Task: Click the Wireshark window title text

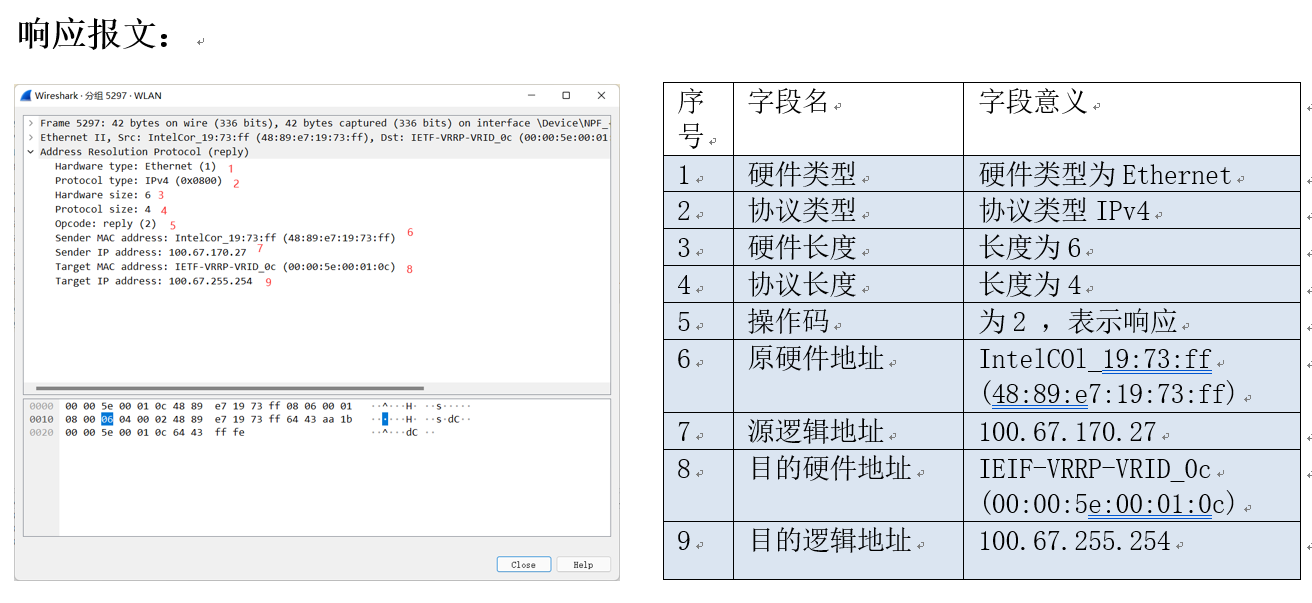Action: coord(98,96)
